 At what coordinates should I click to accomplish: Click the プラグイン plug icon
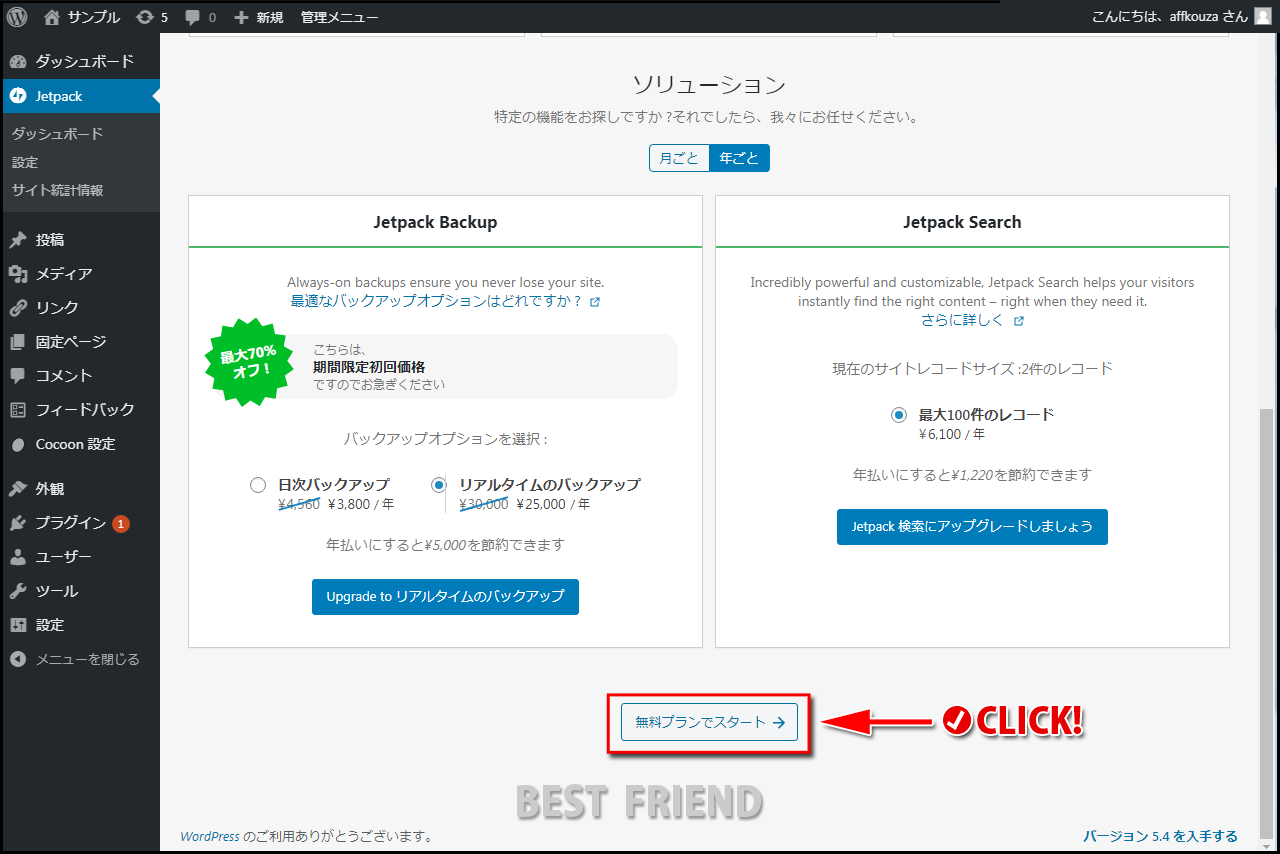click(18, 523)
